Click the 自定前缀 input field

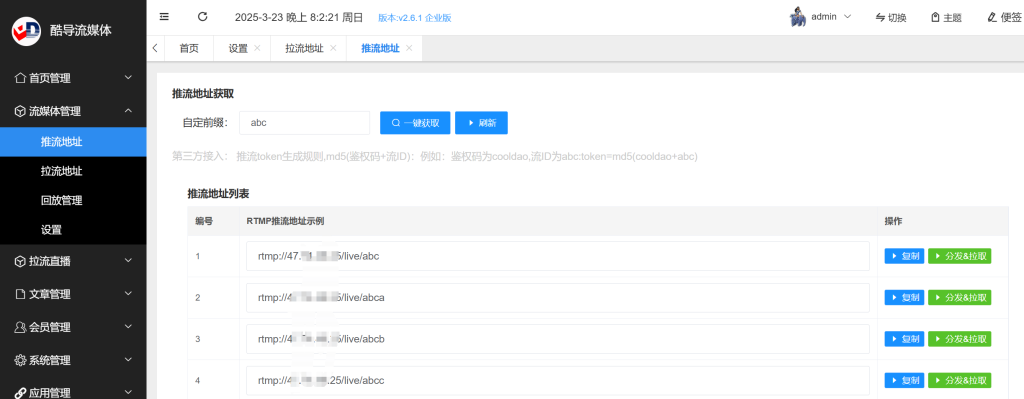[304, 123]
